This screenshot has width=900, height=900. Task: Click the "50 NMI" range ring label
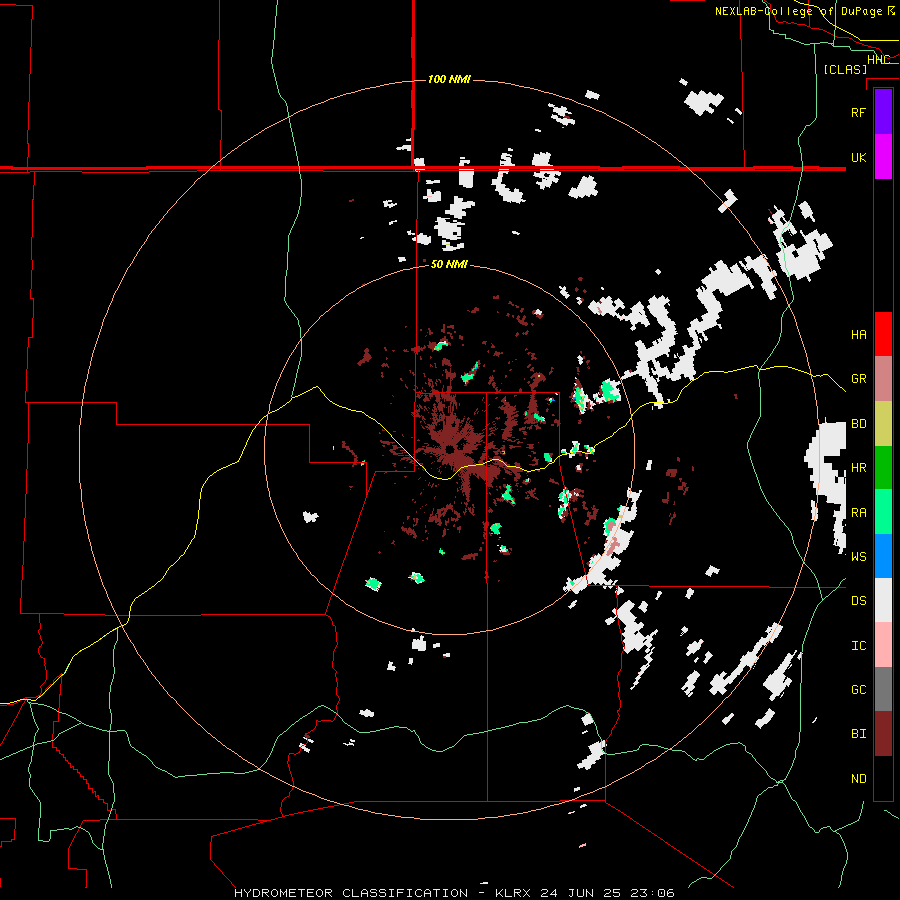coord(449,265)
